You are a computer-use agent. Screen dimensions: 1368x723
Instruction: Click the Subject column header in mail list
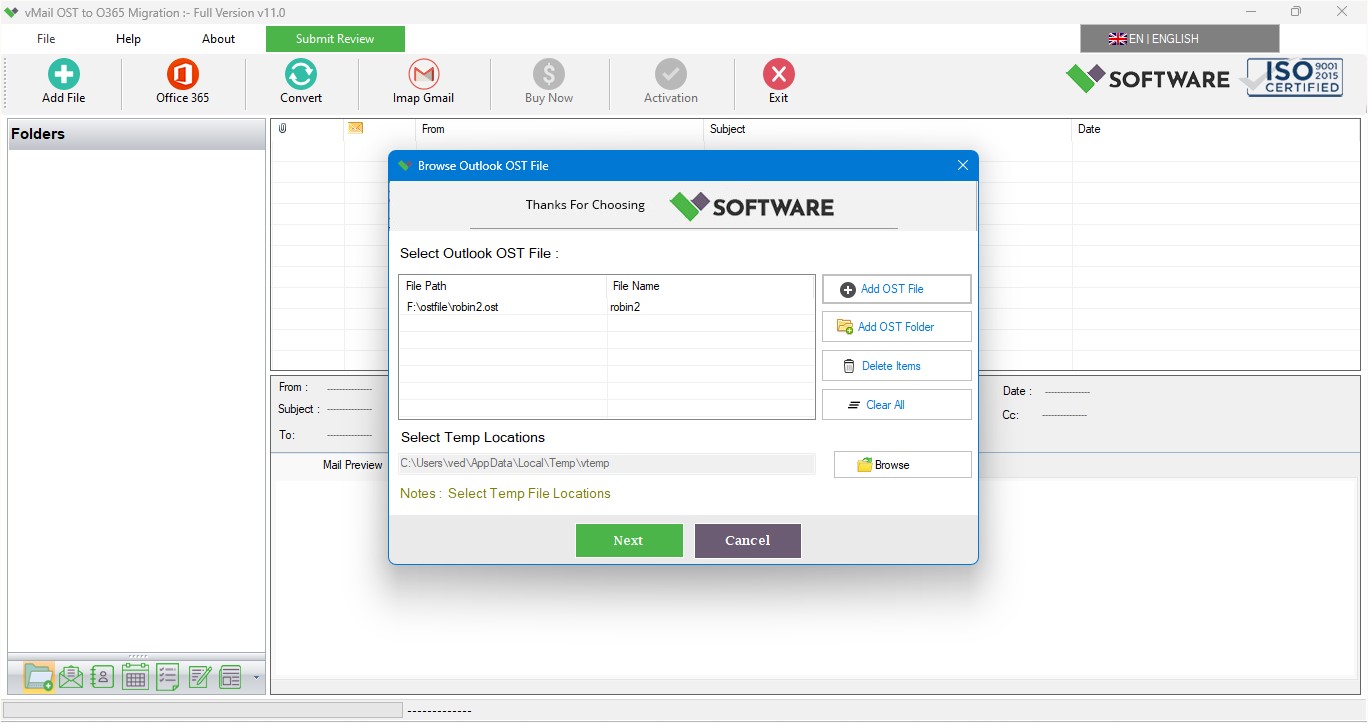[887, 129]
